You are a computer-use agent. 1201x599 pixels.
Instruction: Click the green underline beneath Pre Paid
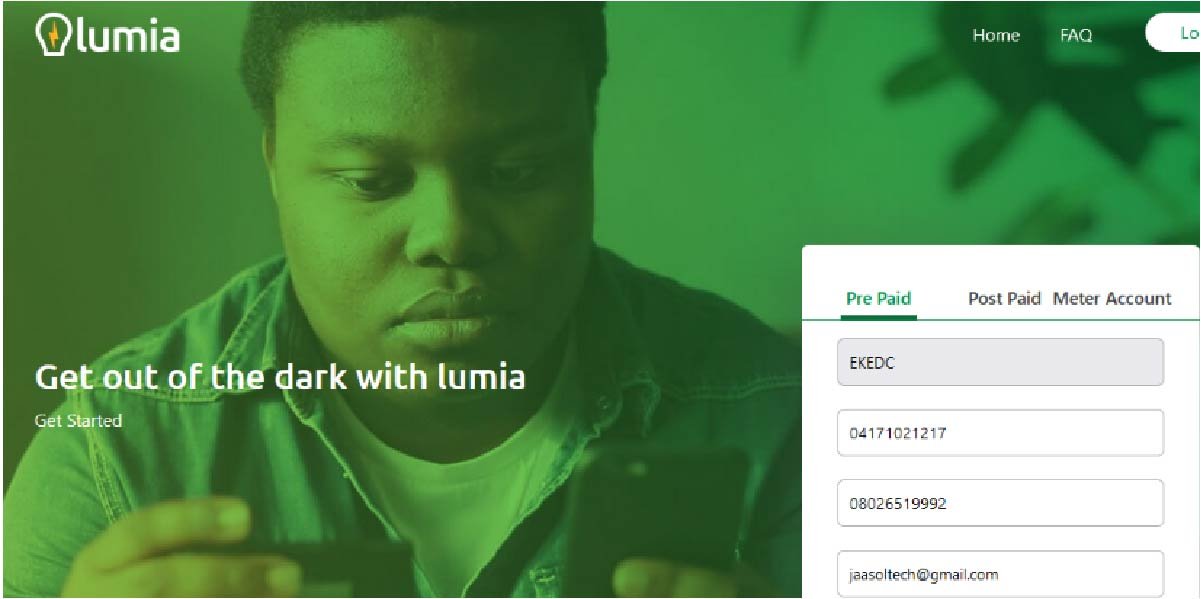pyautogui.click(x=879, y=317)
